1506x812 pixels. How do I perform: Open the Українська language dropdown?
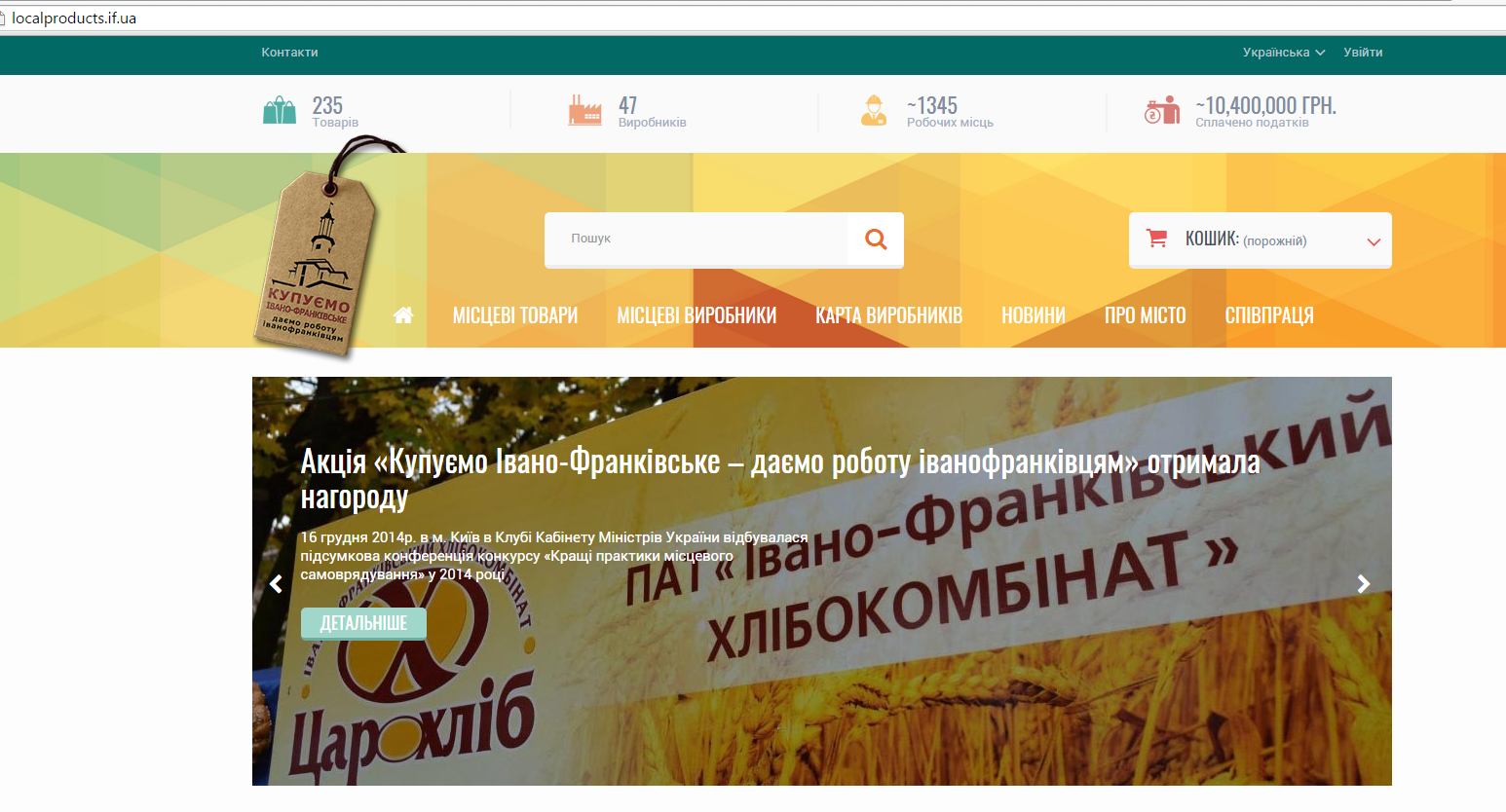coord(1283,53)
